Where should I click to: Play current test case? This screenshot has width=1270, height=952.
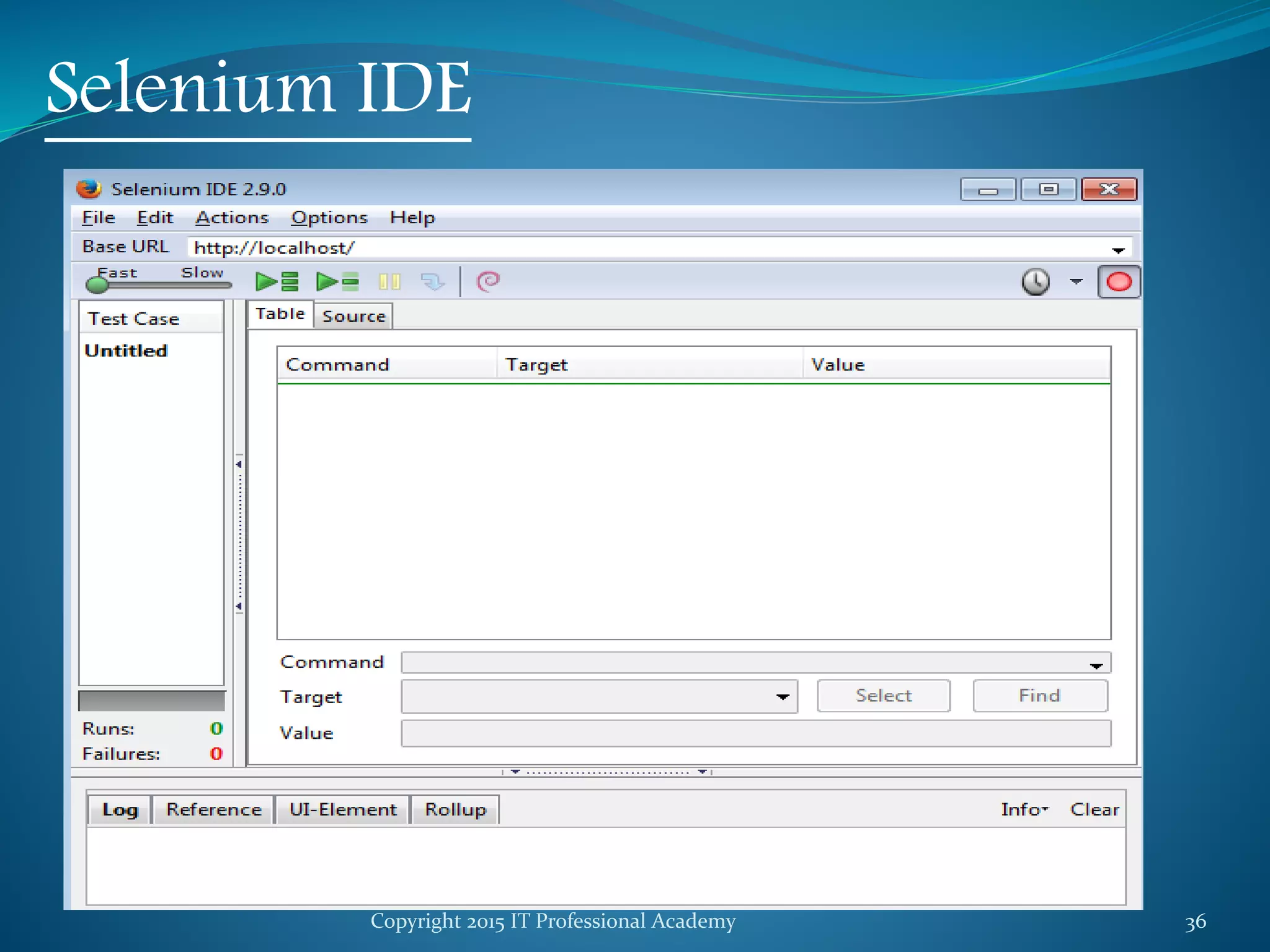(337, 282)
